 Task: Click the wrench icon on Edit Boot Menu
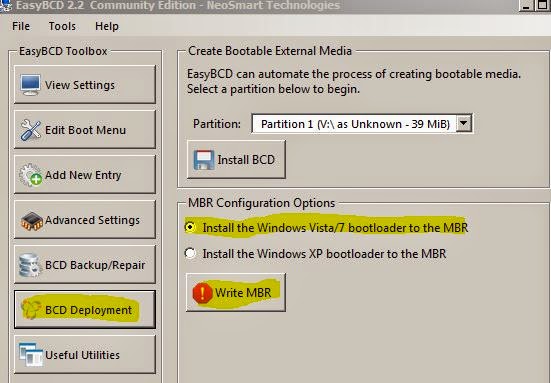point(30,130)
